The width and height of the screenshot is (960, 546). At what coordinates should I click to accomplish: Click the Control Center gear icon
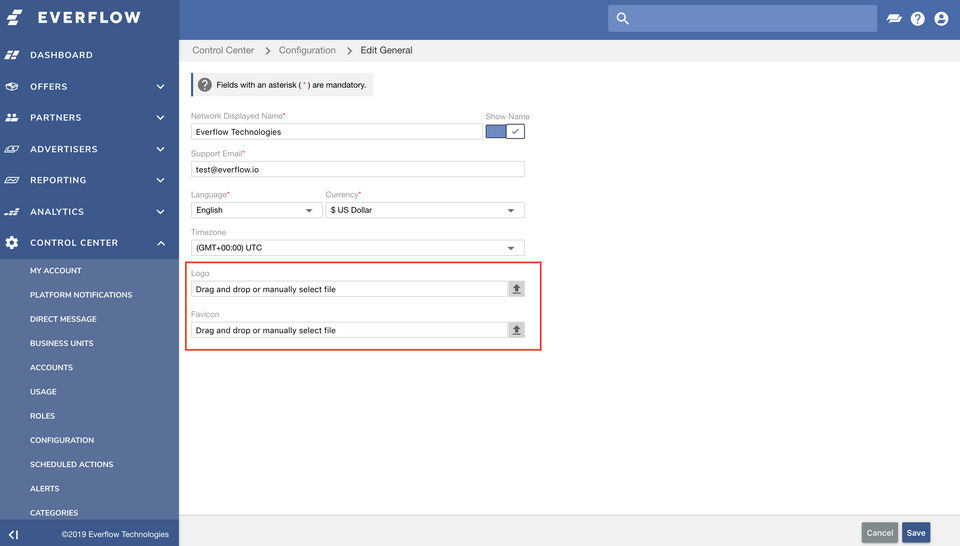[x=12, y=243]
